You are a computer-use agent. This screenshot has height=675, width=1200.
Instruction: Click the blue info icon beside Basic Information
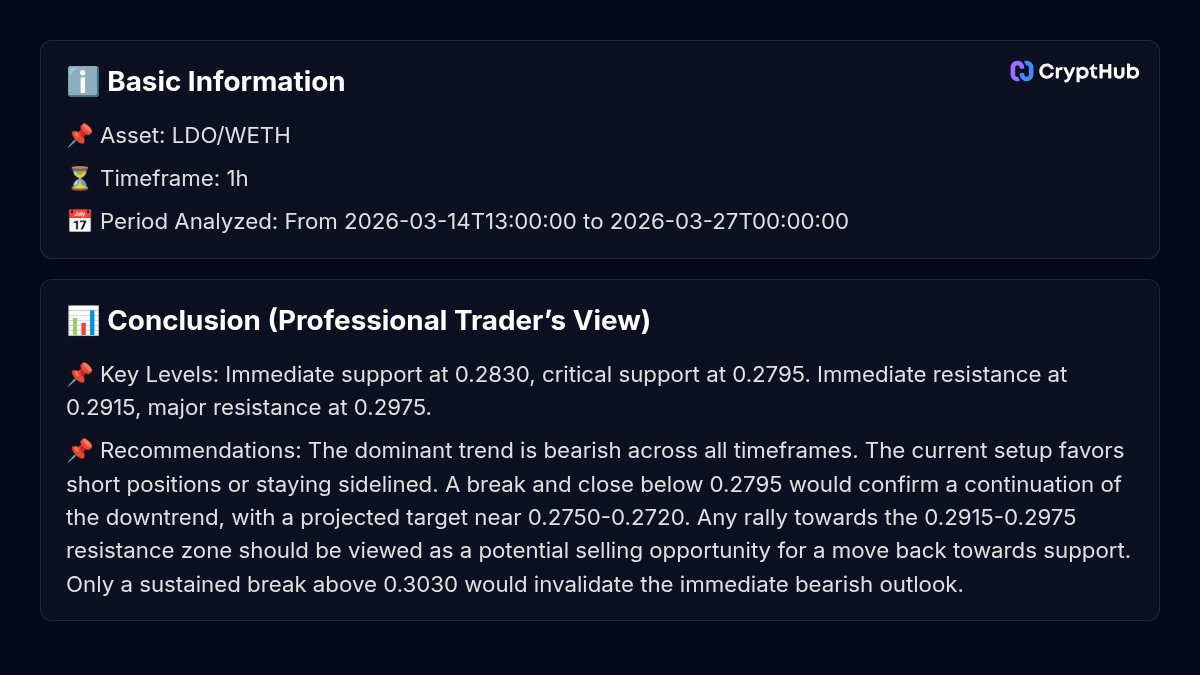[x=83, y=82]
